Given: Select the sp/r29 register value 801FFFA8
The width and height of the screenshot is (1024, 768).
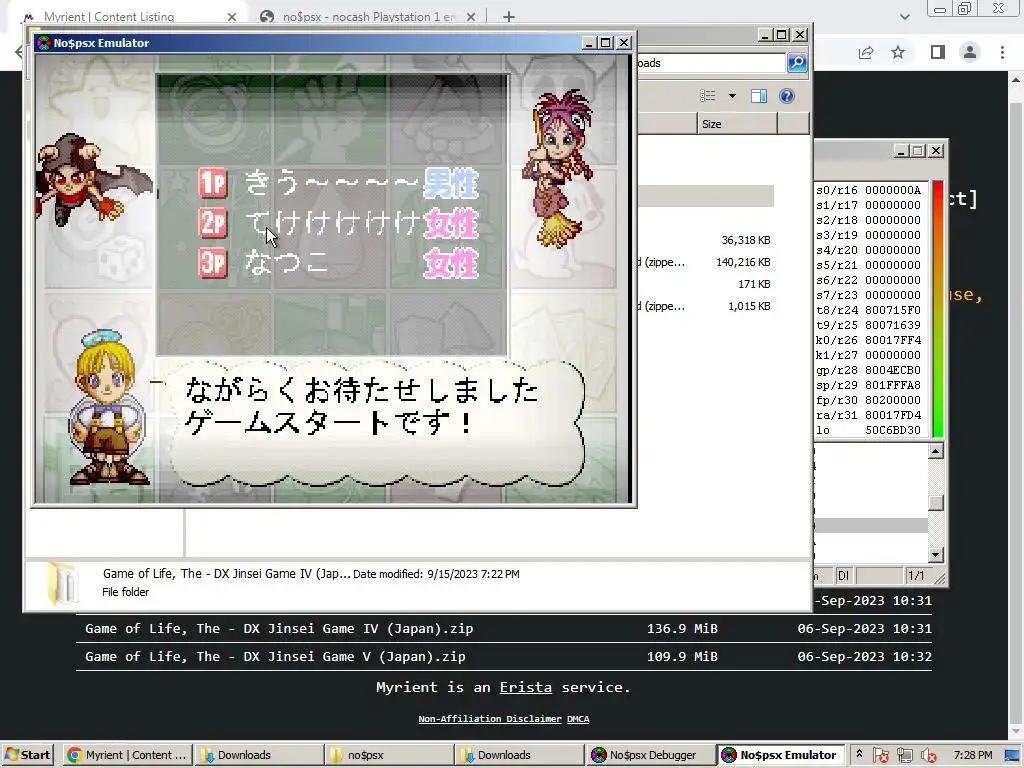Looking at the screenshot, I should [893, 385].
